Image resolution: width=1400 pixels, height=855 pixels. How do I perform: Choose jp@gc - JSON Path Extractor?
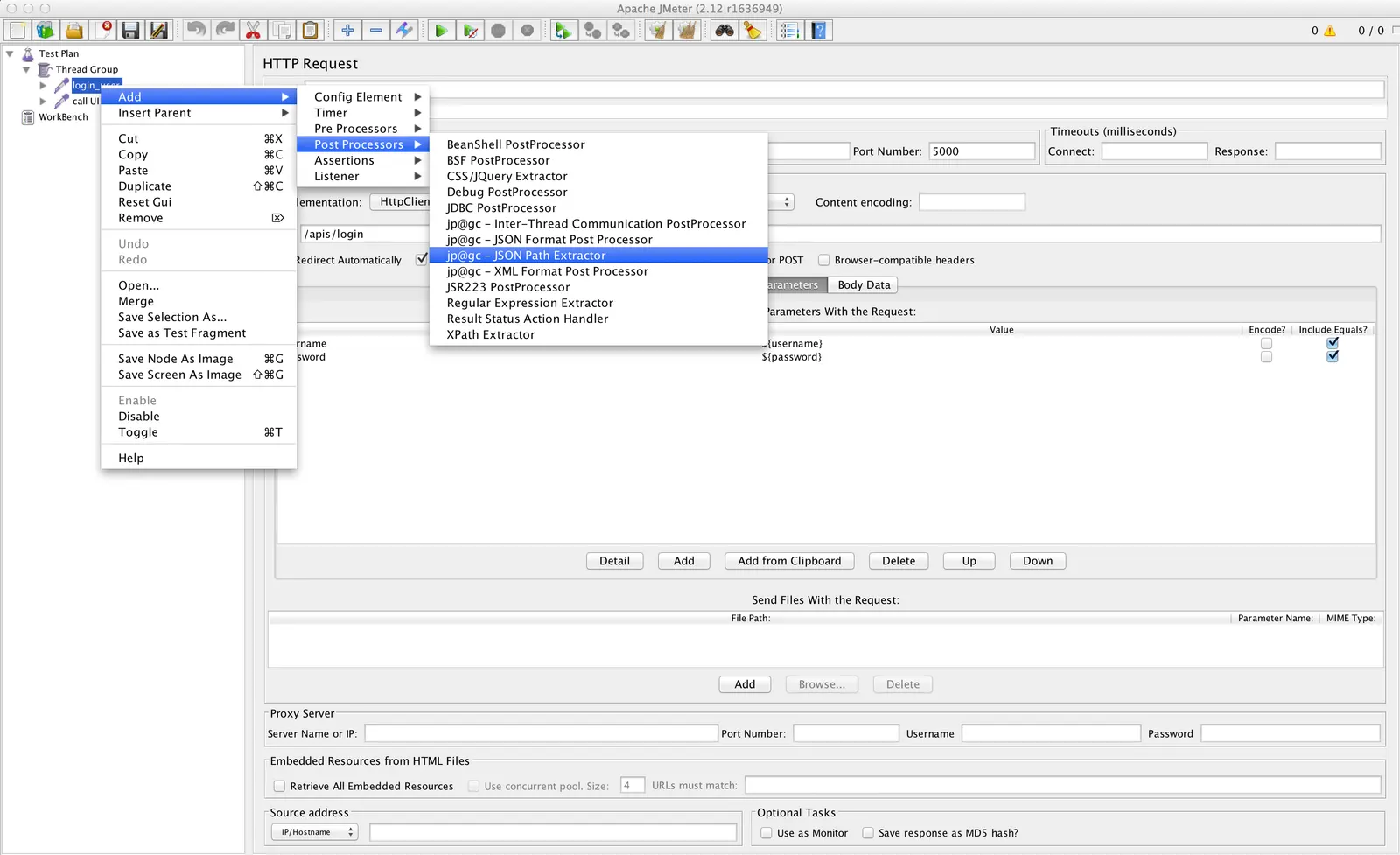click(598, 256)
